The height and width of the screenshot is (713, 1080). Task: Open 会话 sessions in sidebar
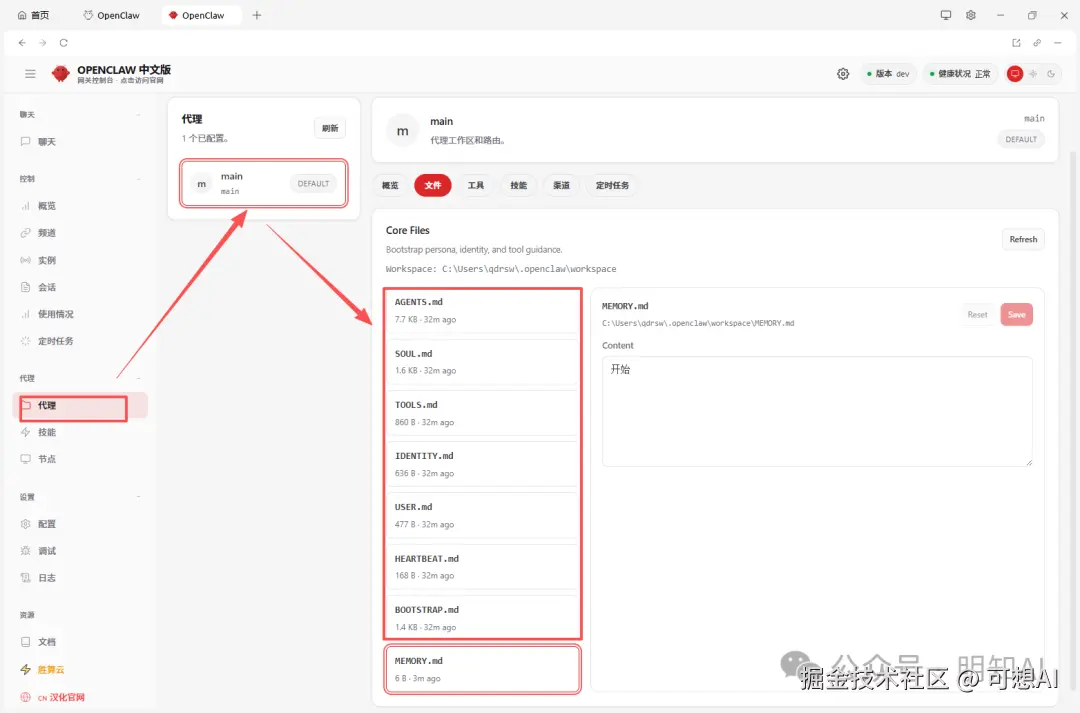(80, 287)
